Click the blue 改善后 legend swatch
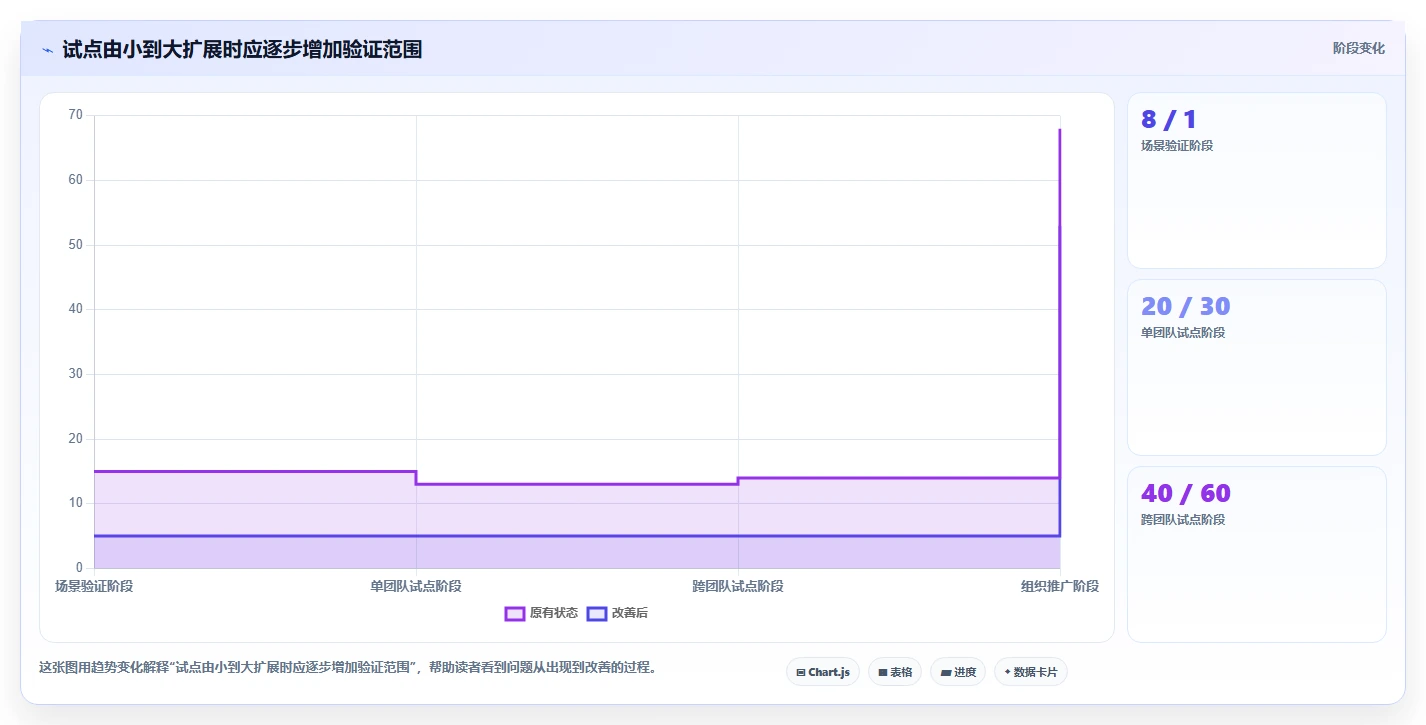 597,613
